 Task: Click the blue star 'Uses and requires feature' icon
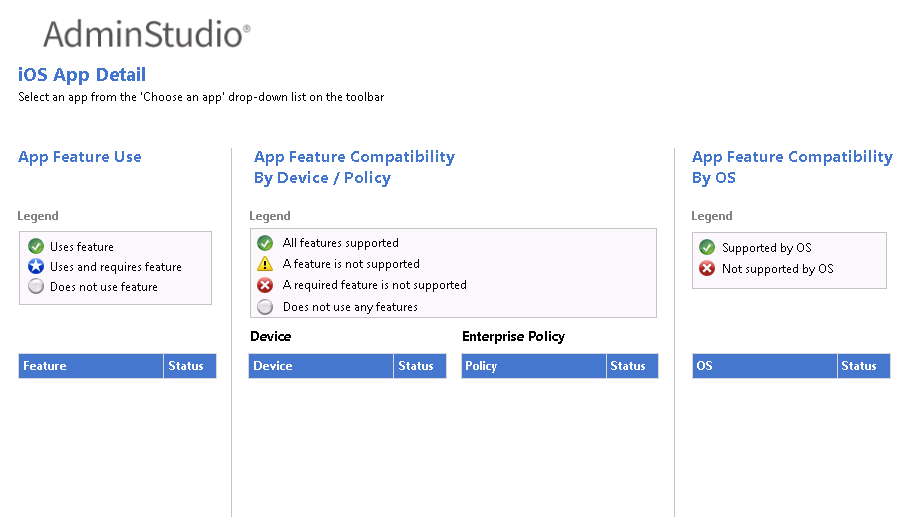[x=36, y=266]
